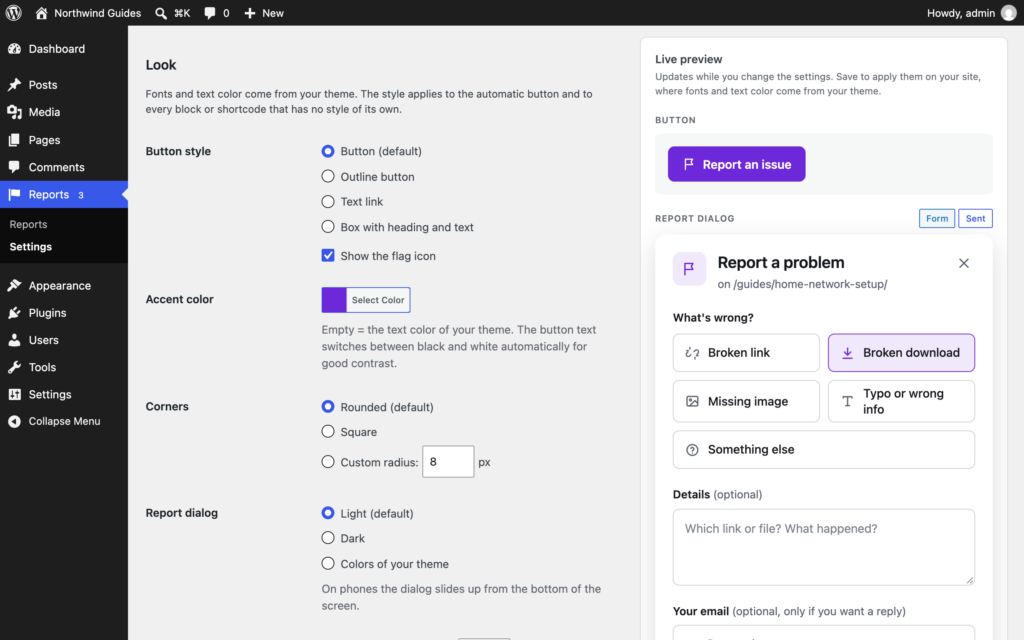This screenshot has width=1024, height=640.
Task: Click the Broken link chain icon
Action: [x=692, y=353]
